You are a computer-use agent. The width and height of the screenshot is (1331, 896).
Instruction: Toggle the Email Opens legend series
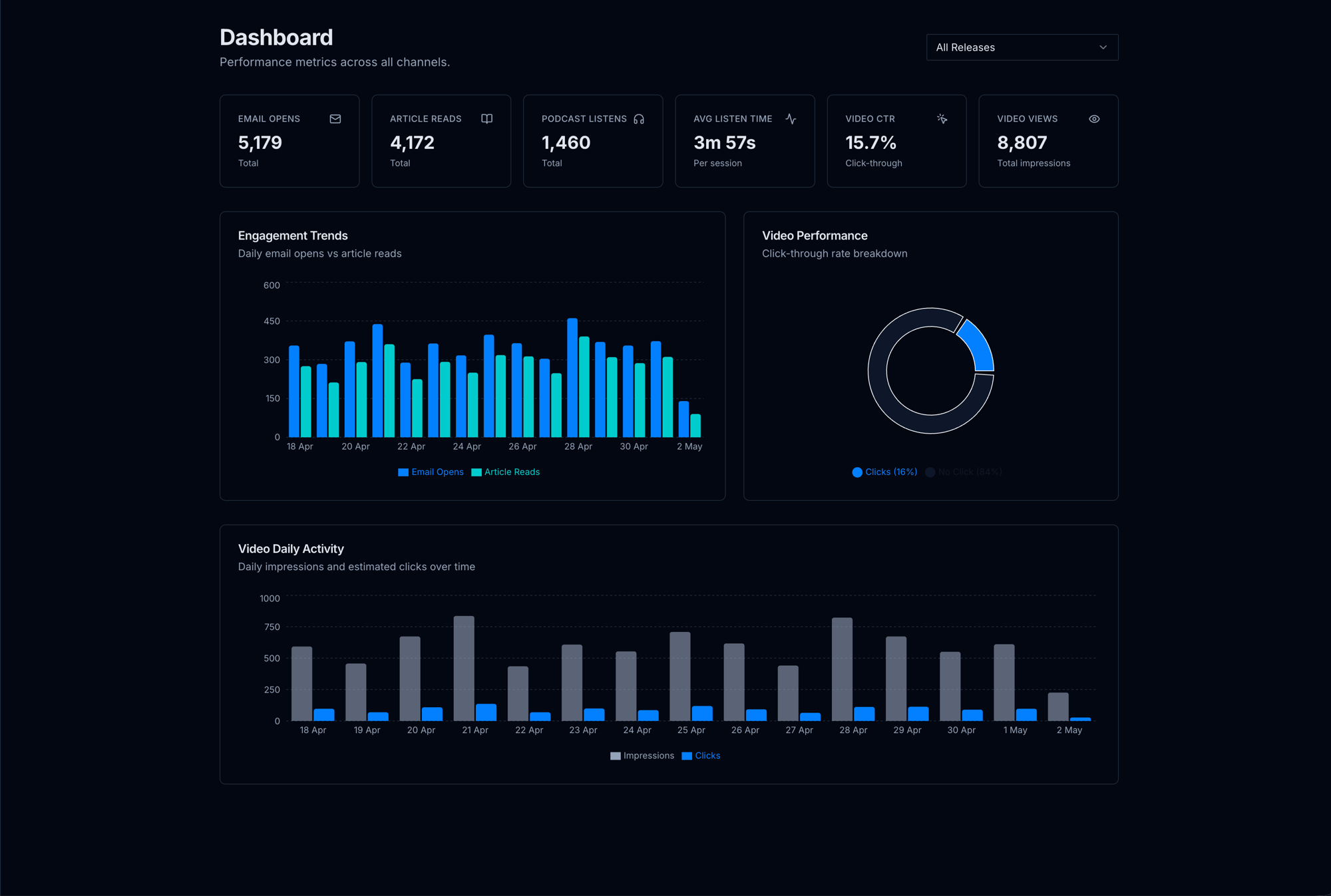[431, 472]
